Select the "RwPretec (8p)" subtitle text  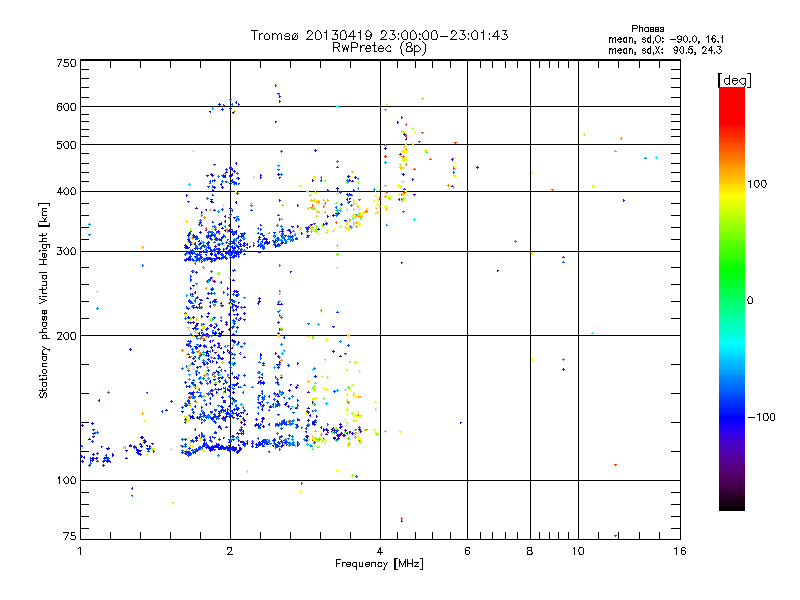click(x=379, y=47)
